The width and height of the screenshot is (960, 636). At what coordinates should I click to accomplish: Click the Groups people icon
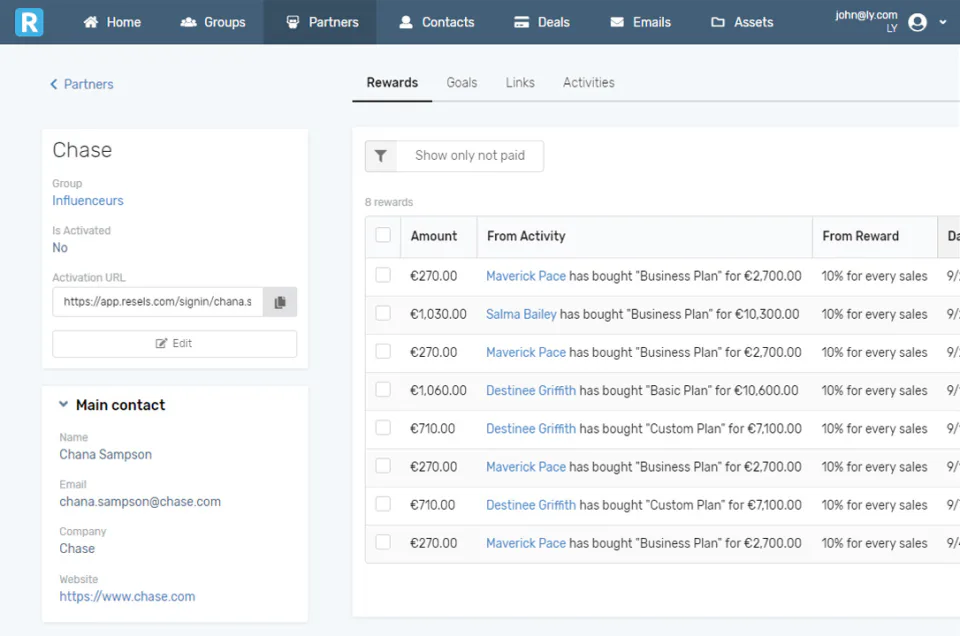(x=188, y=22)
